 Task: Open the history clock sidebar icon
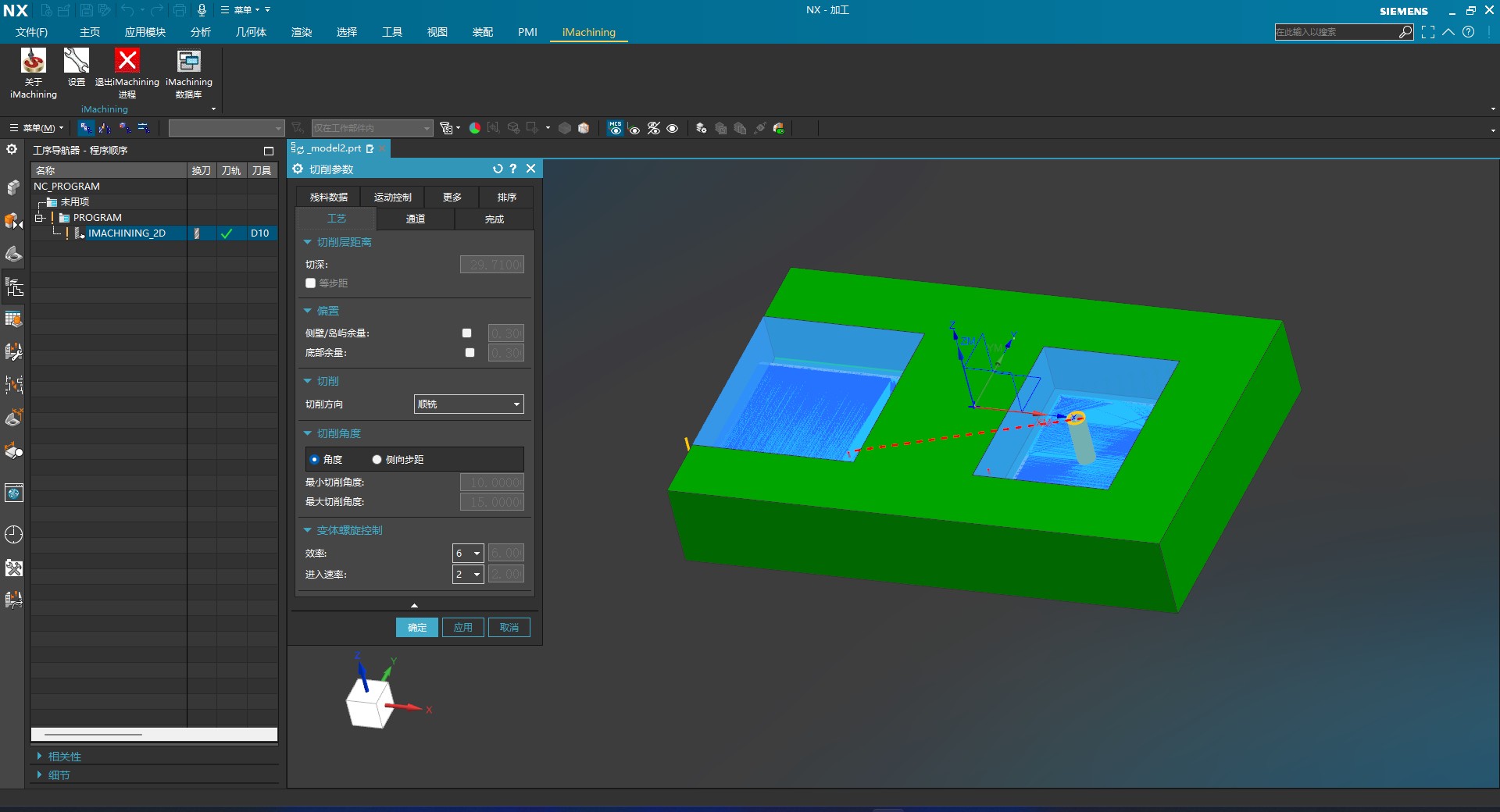coord(13,534)
